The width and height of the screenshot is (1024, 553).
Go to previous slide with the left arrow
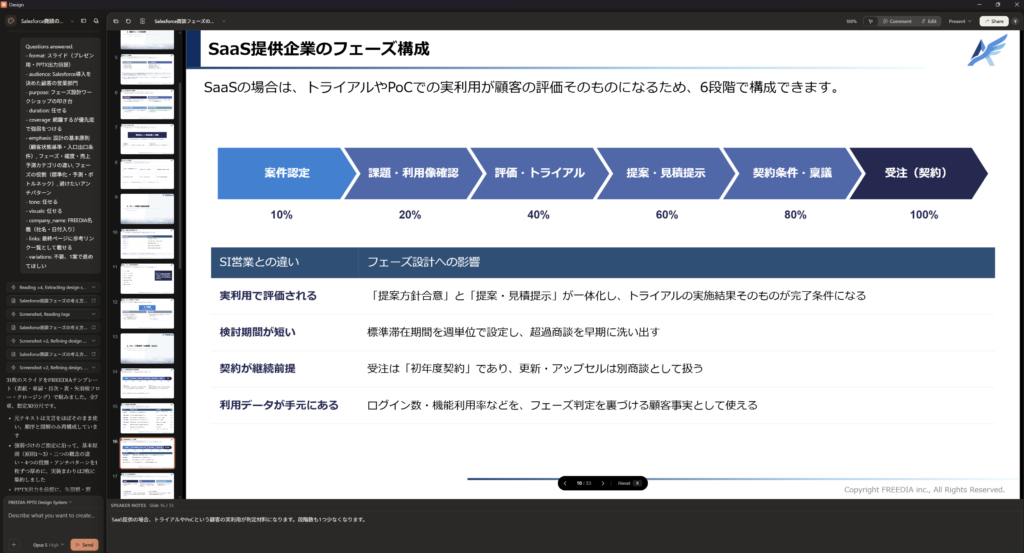[x=565, y=483]
